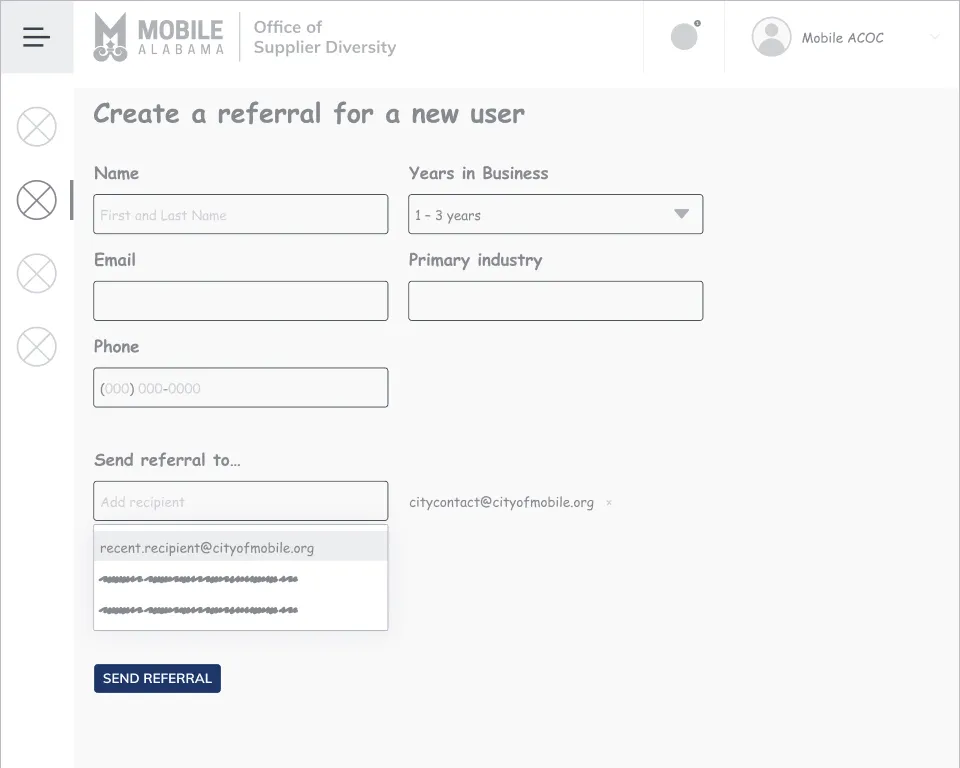Click the Mobile ACOC account name

tap(842, 37)
